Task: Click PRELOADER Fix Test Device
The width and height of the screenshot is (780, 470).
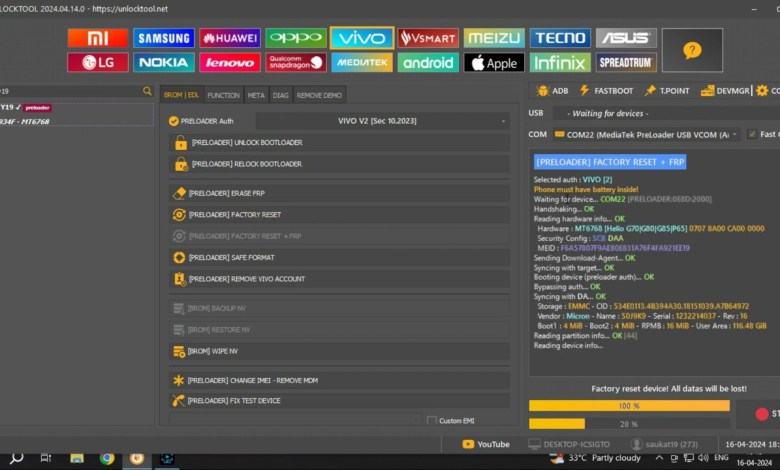Action: pyautogui.click(x=339, y=400)
